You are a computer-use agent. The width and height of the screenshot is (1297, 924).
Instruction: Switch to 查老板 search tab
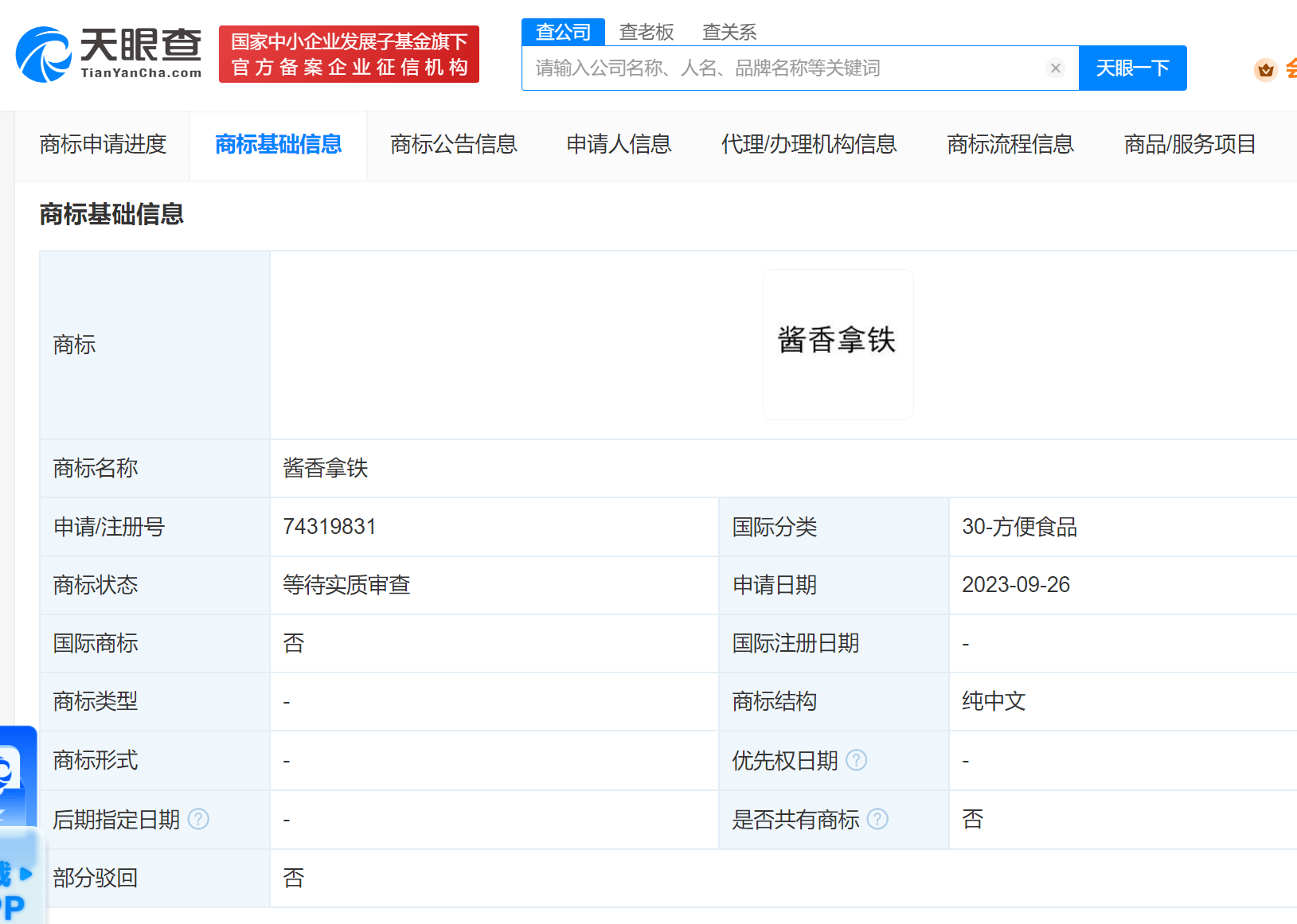coord(647,32)
